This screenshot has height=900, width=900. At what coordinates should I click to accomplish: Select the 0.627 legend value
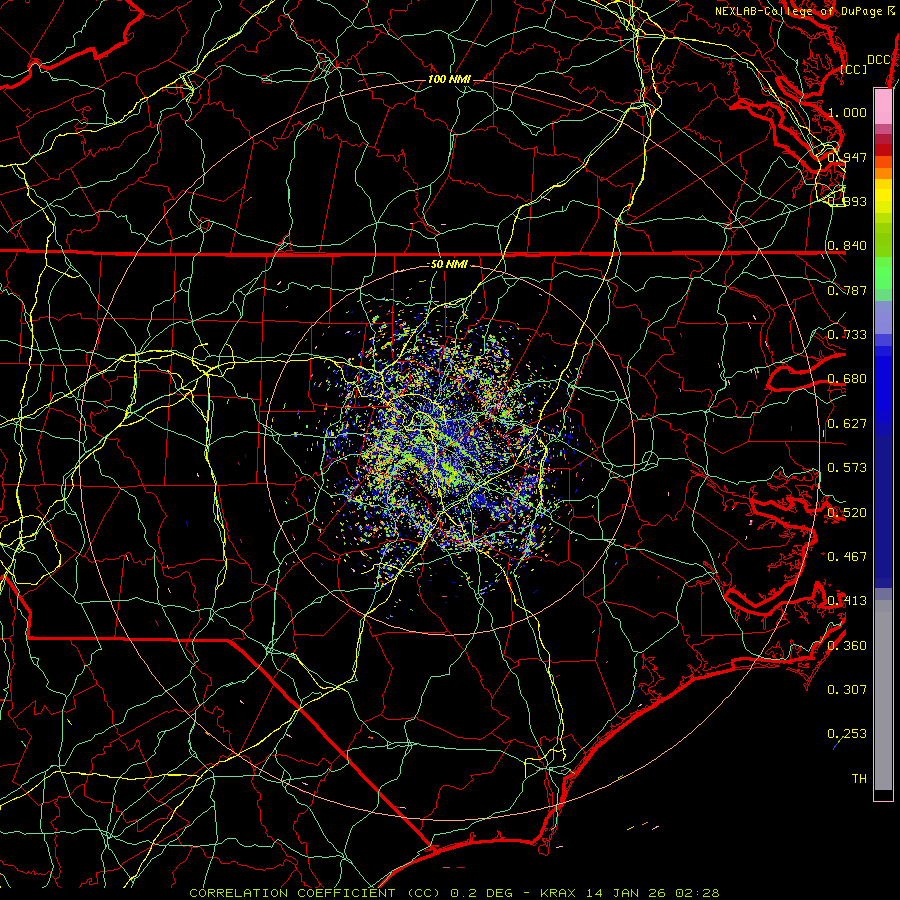[x=847, y=424]
